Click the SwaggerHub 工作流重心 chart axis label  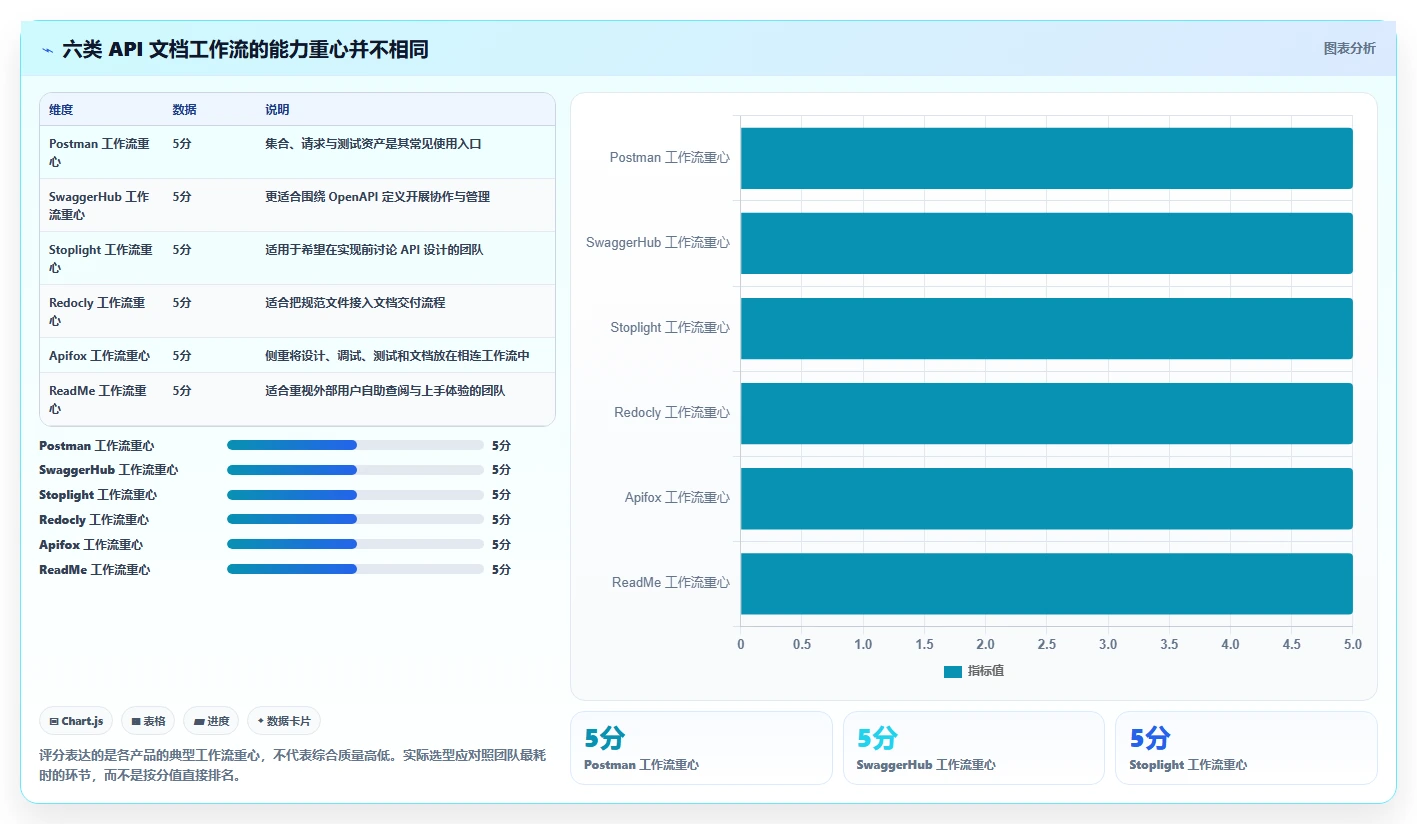tap(658, 243)
